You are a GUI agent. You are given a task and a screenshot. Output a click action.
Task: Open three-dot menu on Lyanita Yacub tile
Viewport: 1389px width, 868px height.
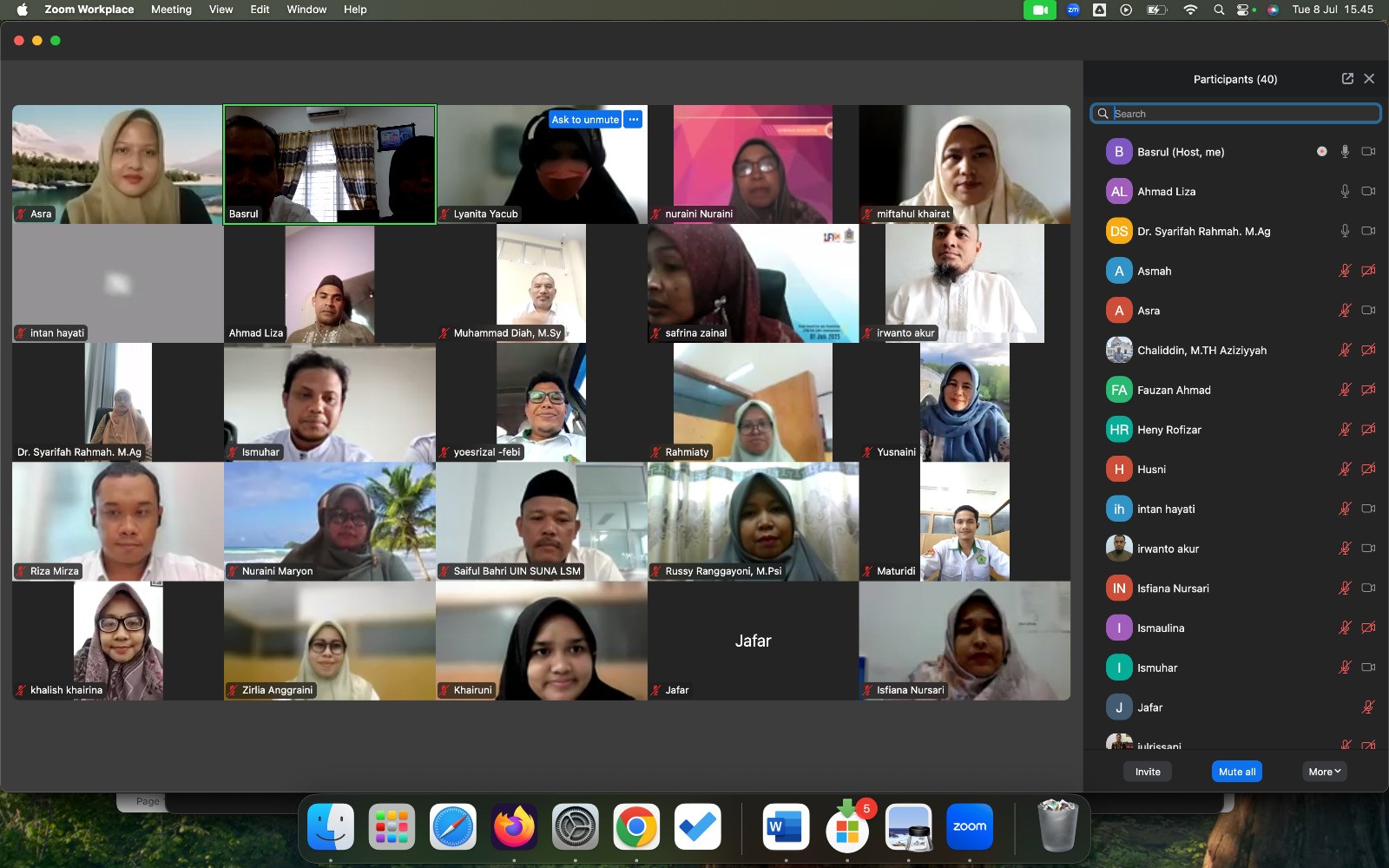click(634, 120)
